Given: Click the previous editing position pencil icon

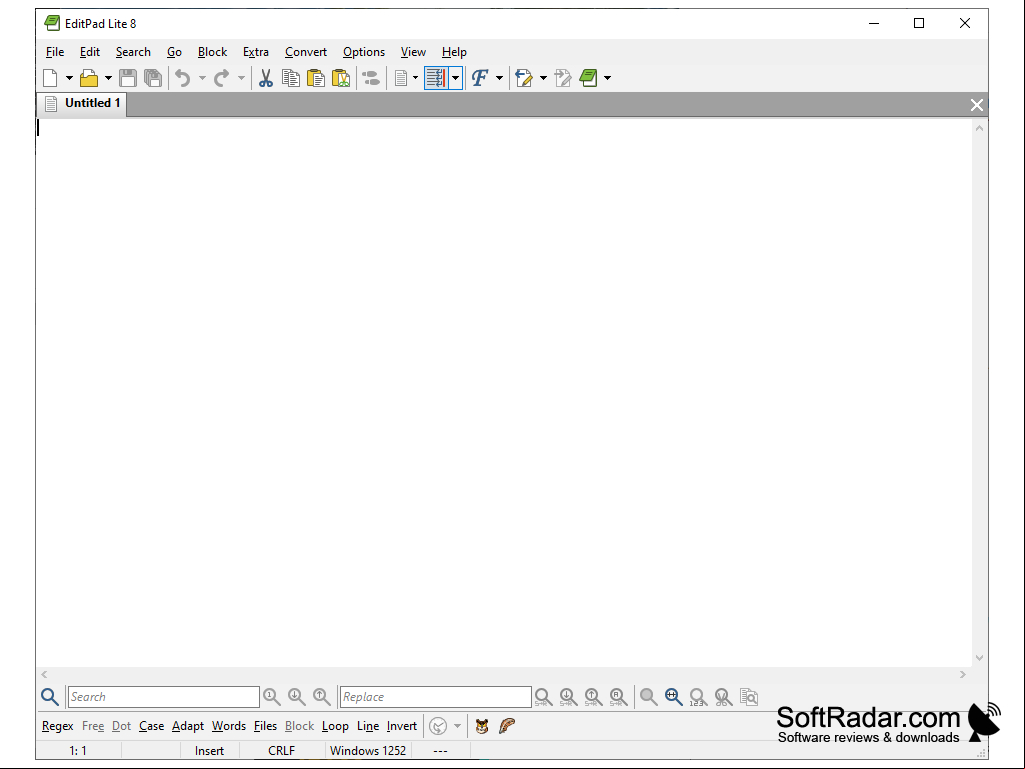Looking at the screenshot, I should point(524,78).
